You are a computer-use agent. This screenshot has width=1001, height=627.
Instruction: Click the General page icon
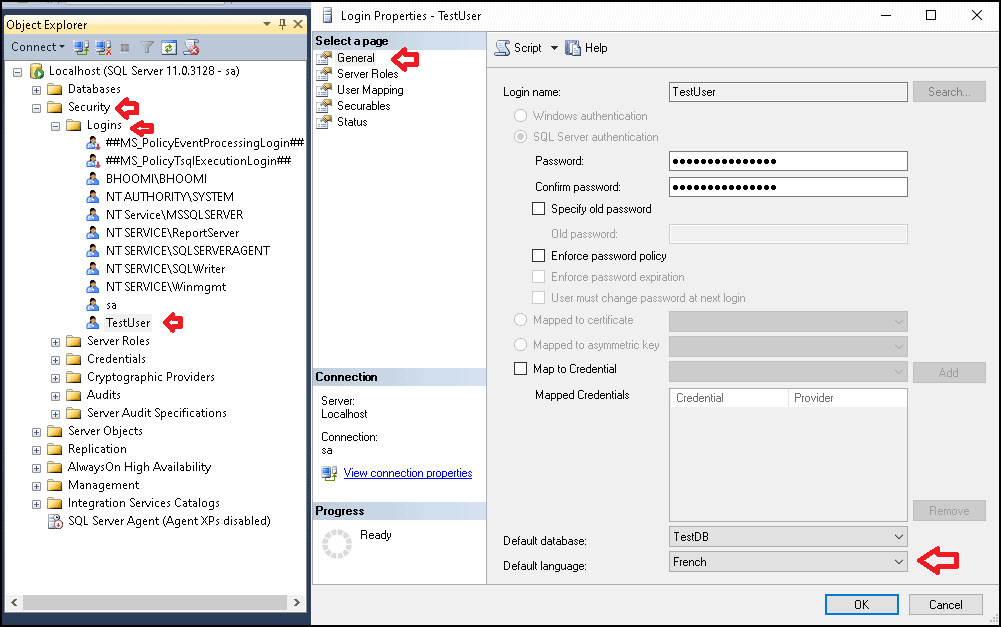(325, 58)
